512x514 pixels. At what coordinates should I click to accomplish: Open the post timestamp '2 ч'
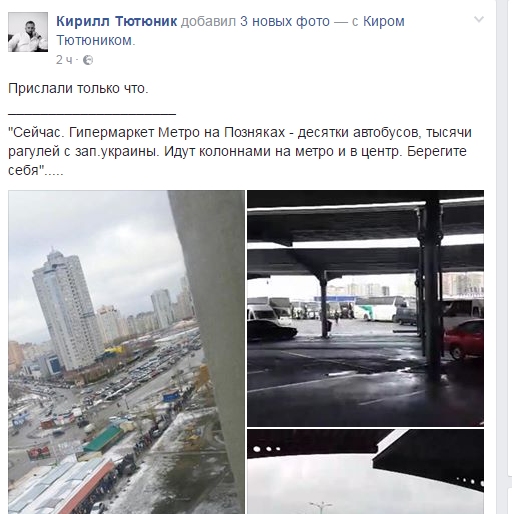pyautogui.click(x=64, y=60)
